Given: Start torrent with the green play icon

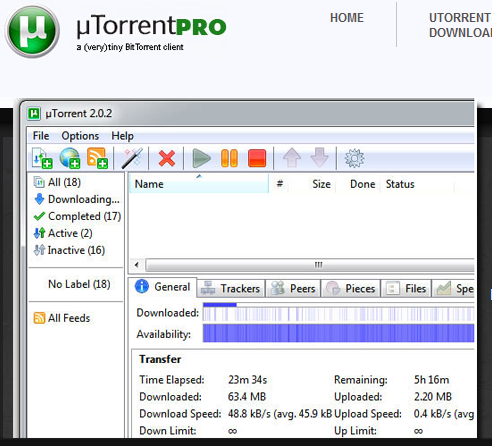Looking at the screenshot, I should click(202, 158).
